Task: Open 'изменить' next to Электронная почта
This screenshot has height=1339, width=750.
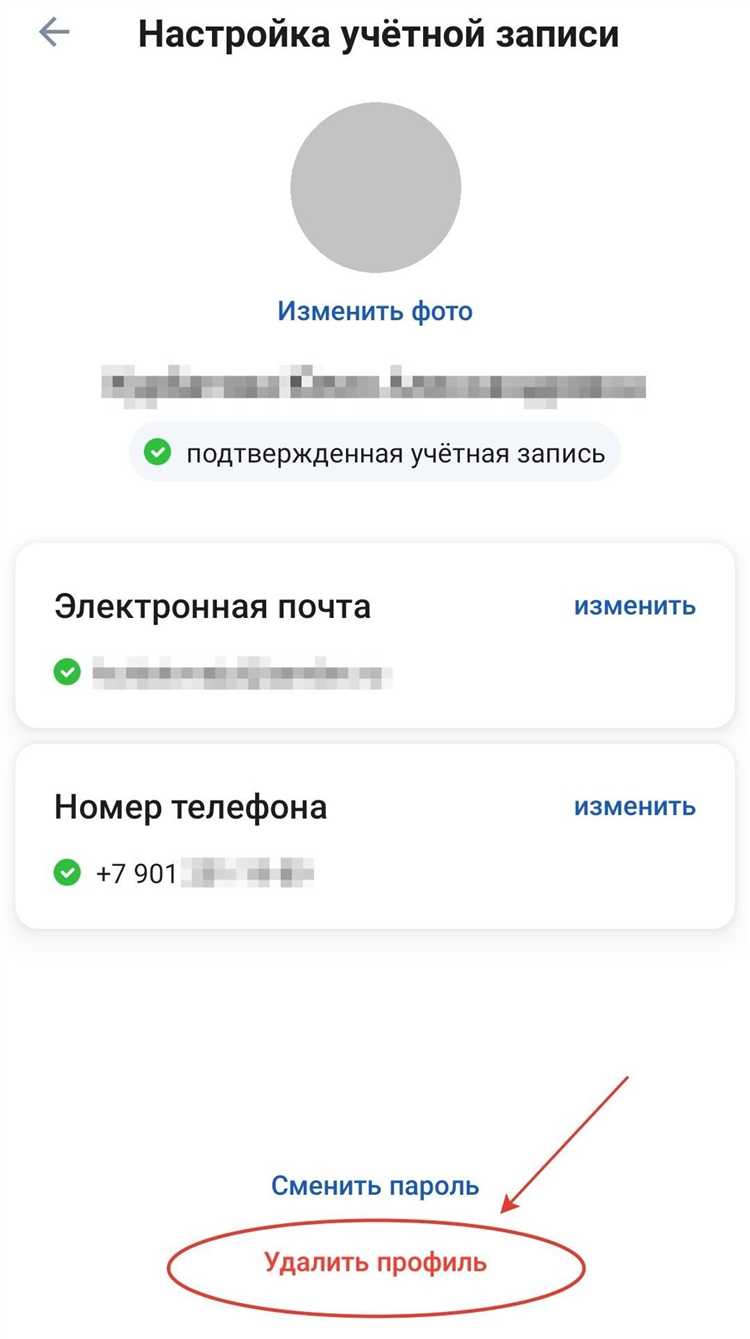Action: (x=635, y=605)
